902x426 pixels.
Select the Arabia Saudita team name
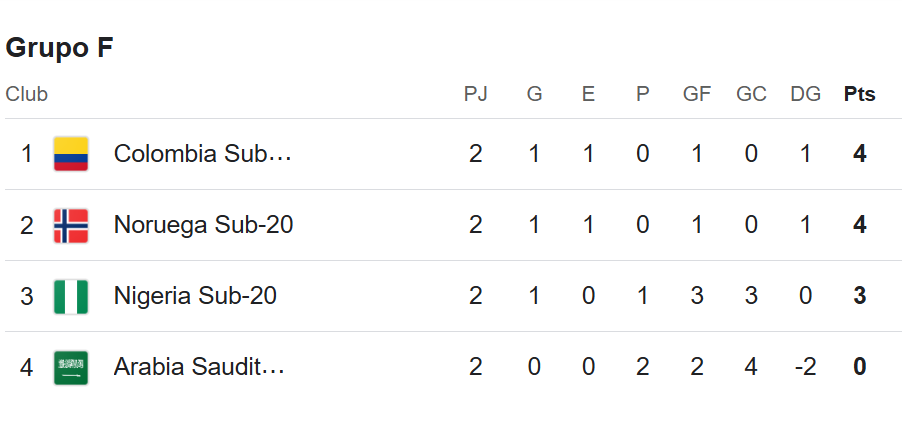pyautogui.click(x=199, y=367)
